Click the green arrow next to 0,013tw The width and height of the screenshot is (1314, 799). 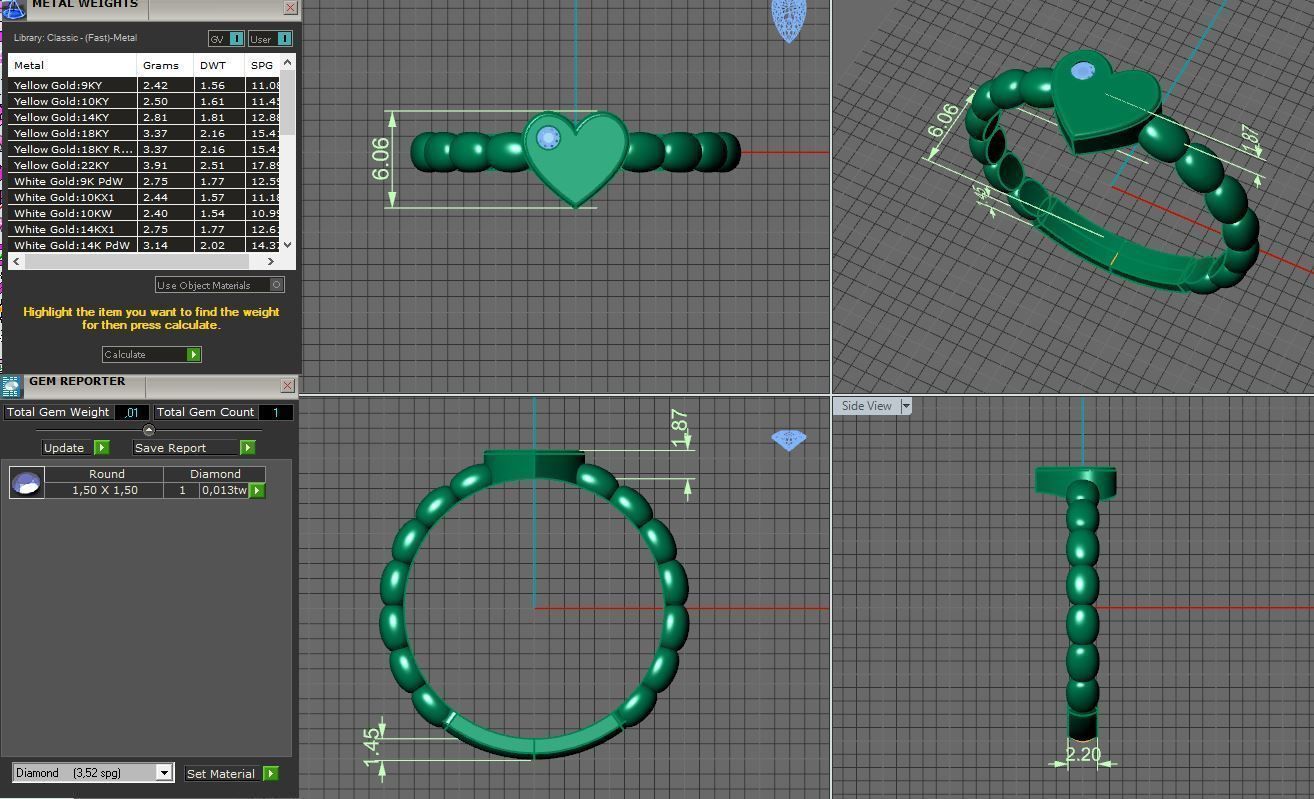257,491
